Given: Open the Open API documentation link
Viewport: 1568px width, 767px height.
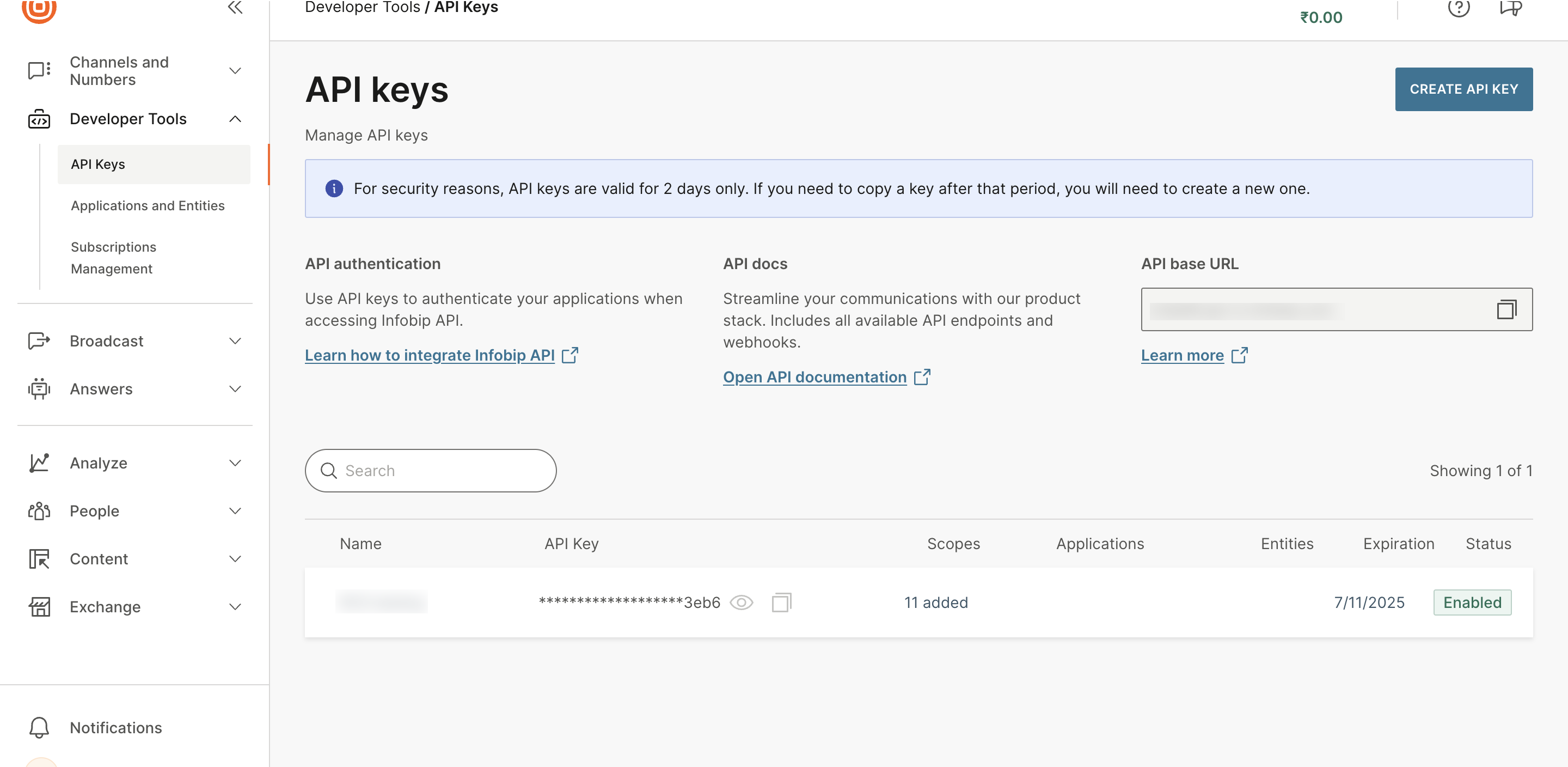Looking at the screenshot, I should pos(814,377).
